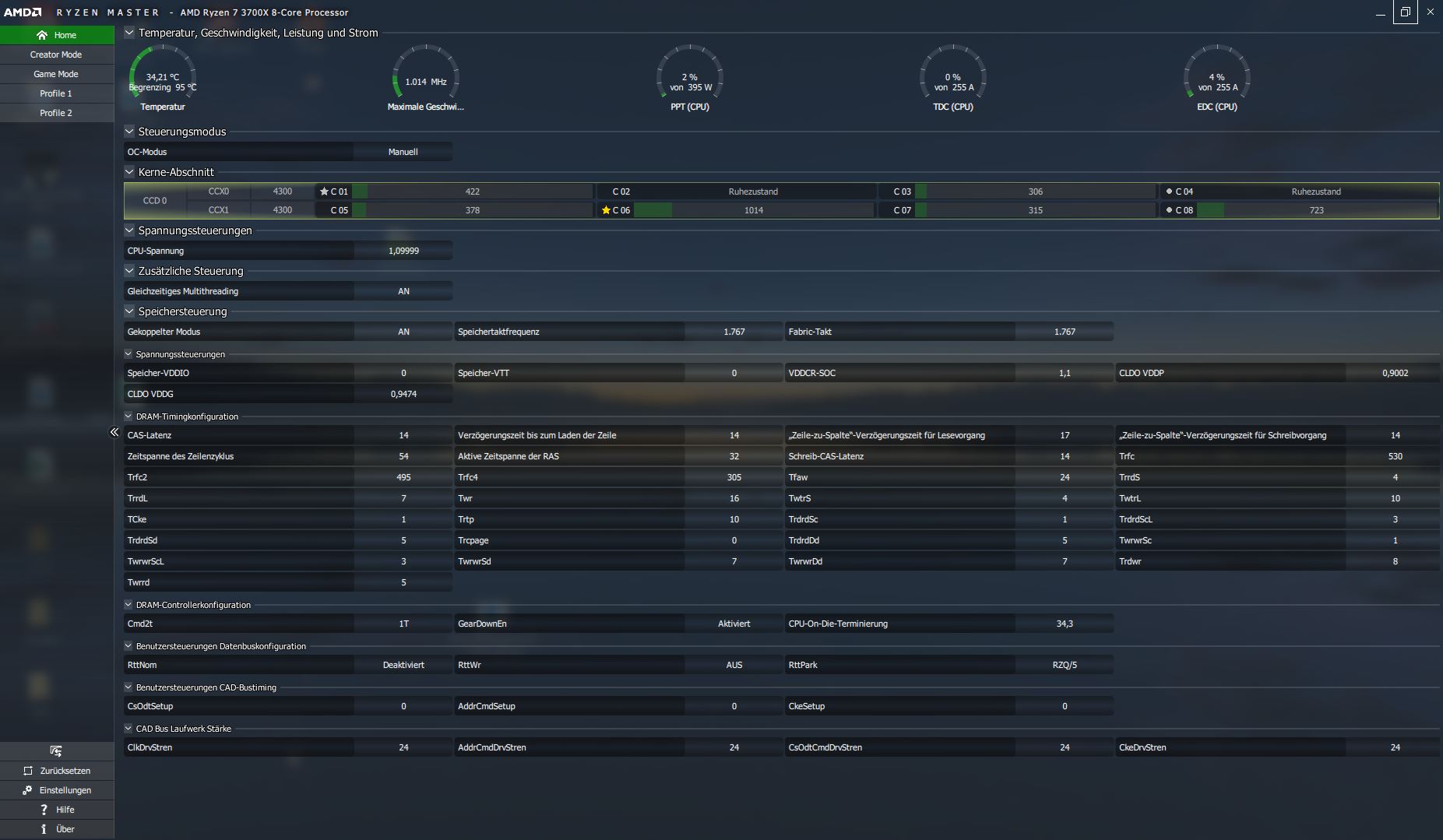Click the Home house icon
Image resolution: width=1443 pixels, height=840 pixels.
(42, 35)
